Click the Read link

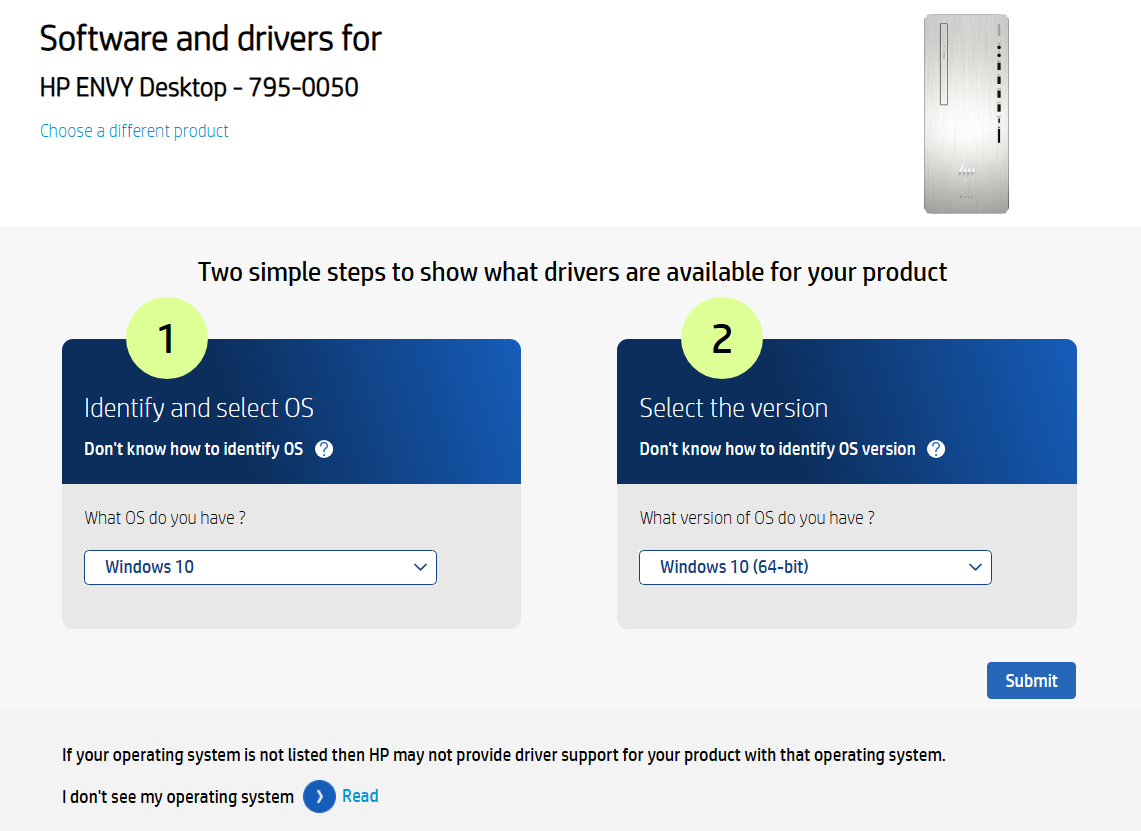360,796
